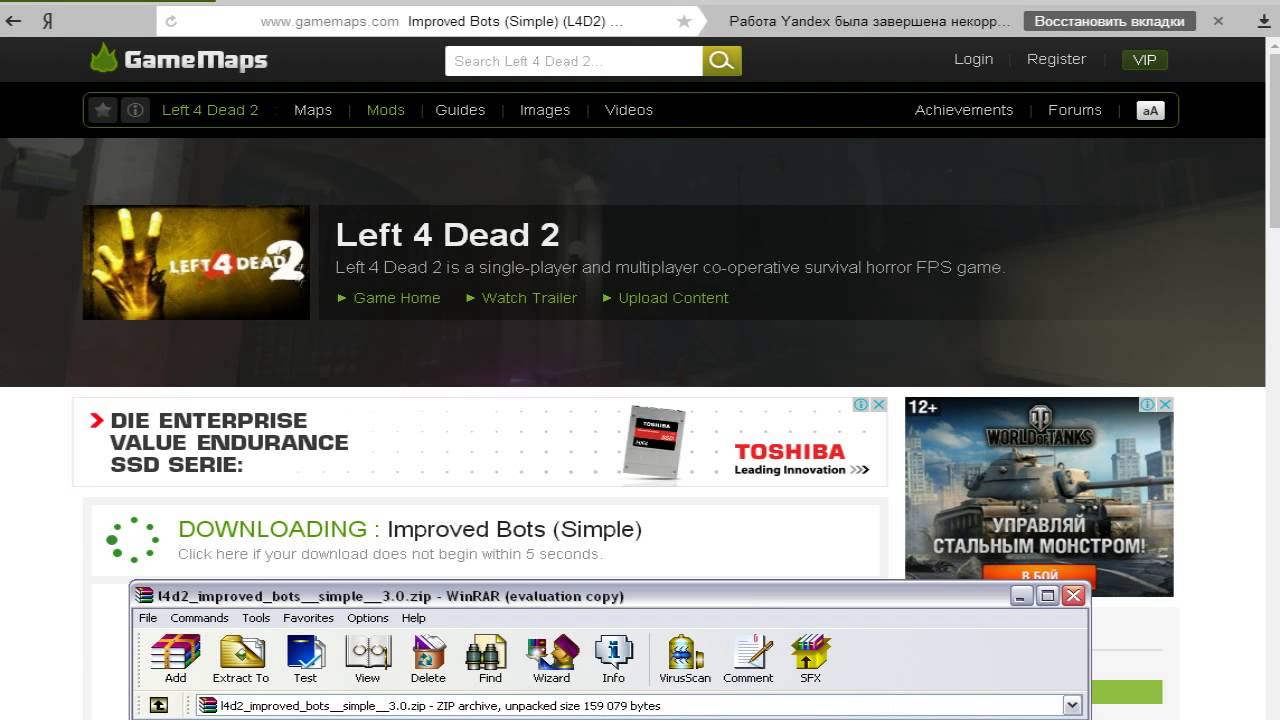The height and width of the screenshot is (720, 1280).
Task: Bookmark page with address bar star
Action: pyautogui.click(x=684, y=21)
